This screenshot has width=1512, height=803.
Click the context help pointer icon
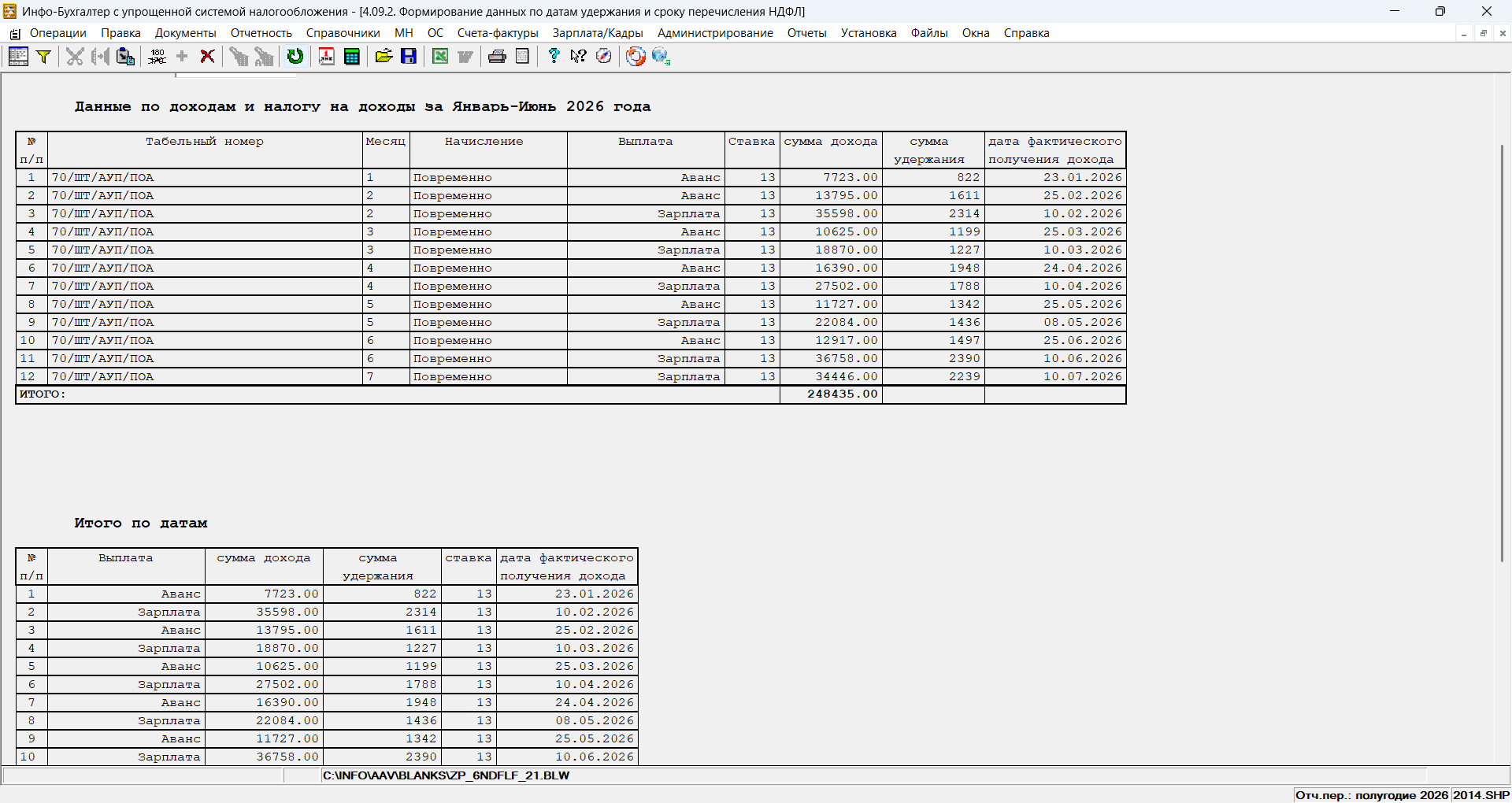(579, 57)
